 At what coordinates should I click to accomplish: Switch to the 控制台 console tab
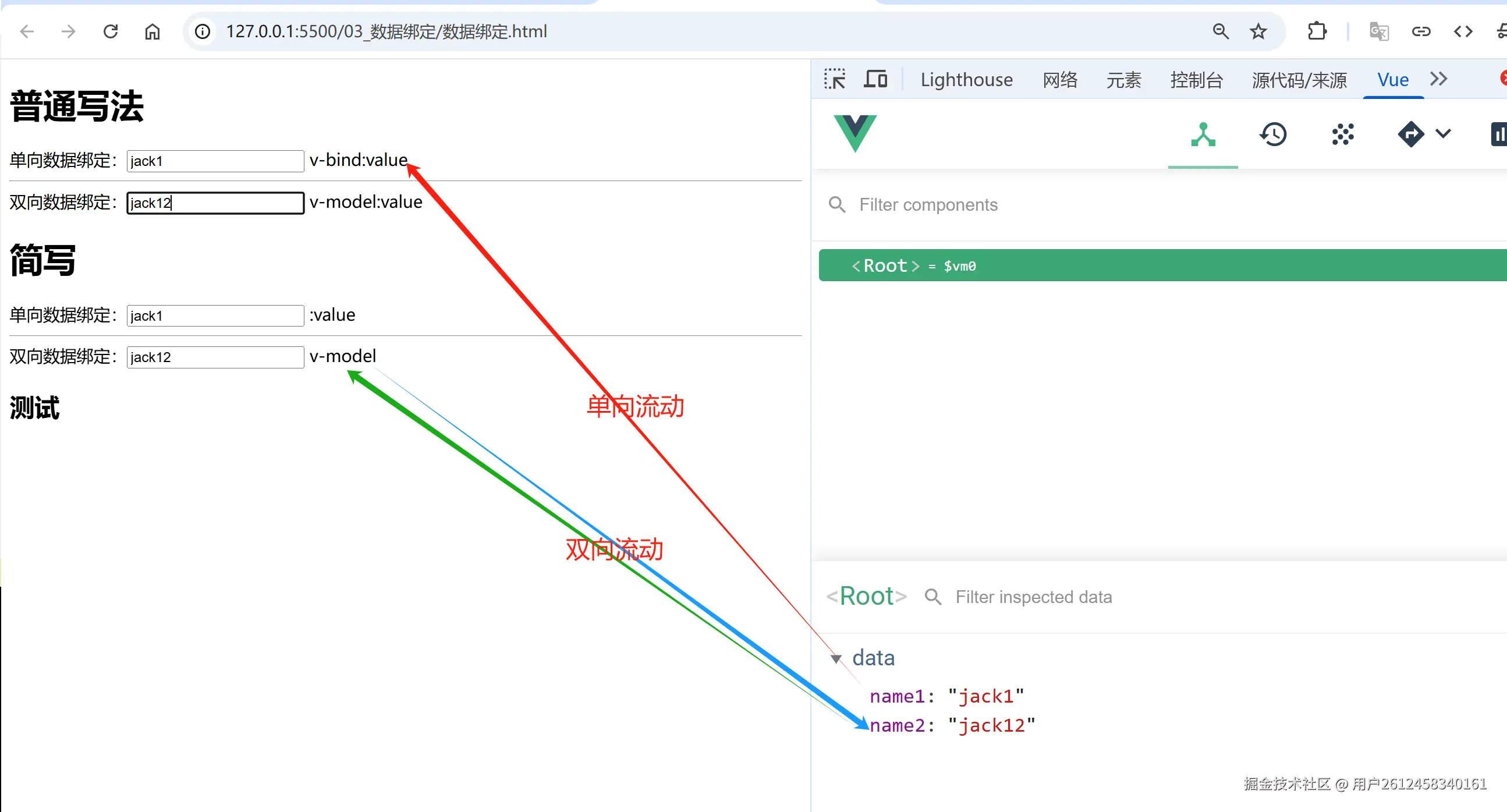point(1196,80)
